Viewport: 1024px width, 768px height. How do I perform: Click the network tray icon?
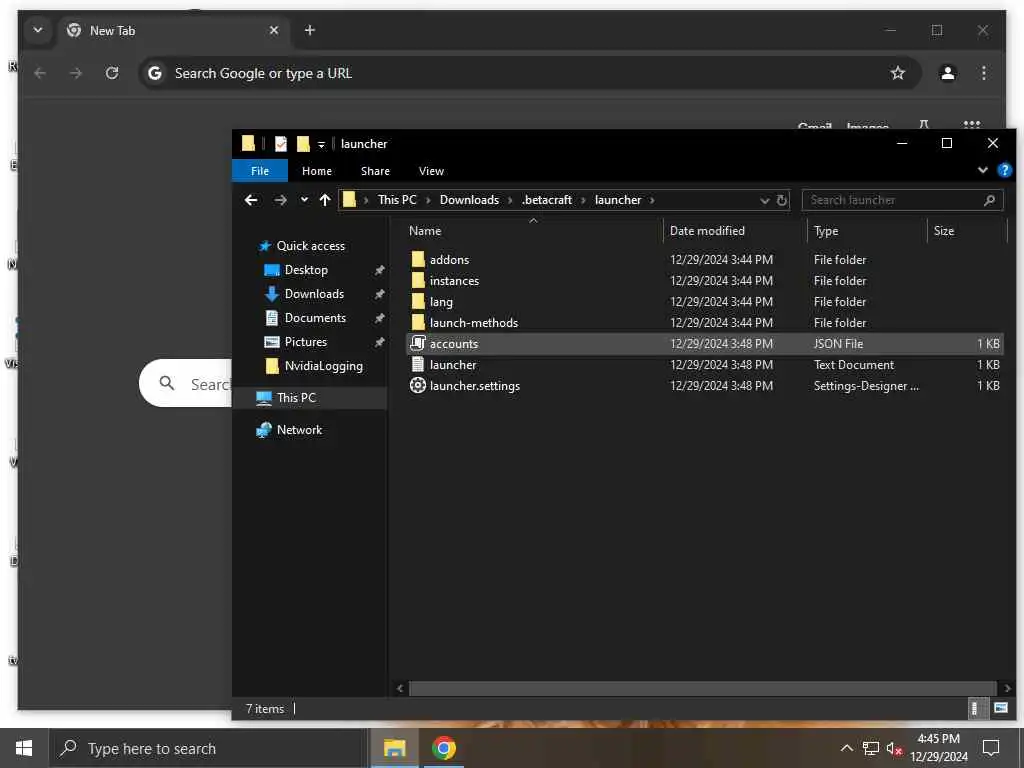click(x=871, y=748)
